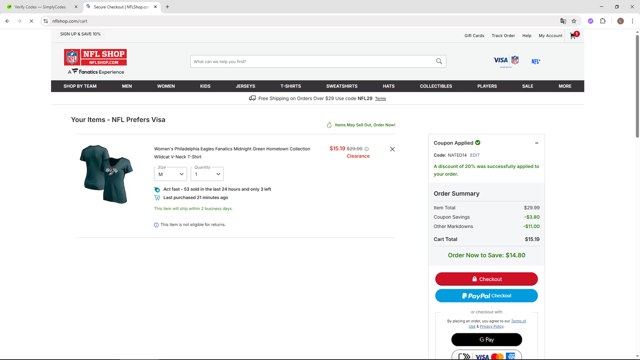The height and width of the screenshot is (360, 640).
Task: Open the Chrome profile avatar
Action: [620, 21]
